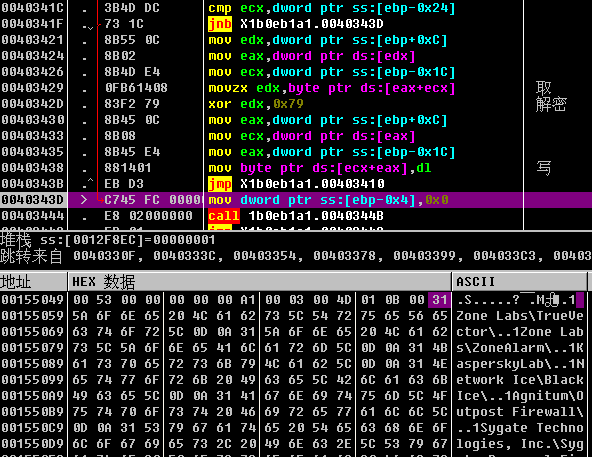
Task: Select dump address 00155059
Action: click(33, 316)
